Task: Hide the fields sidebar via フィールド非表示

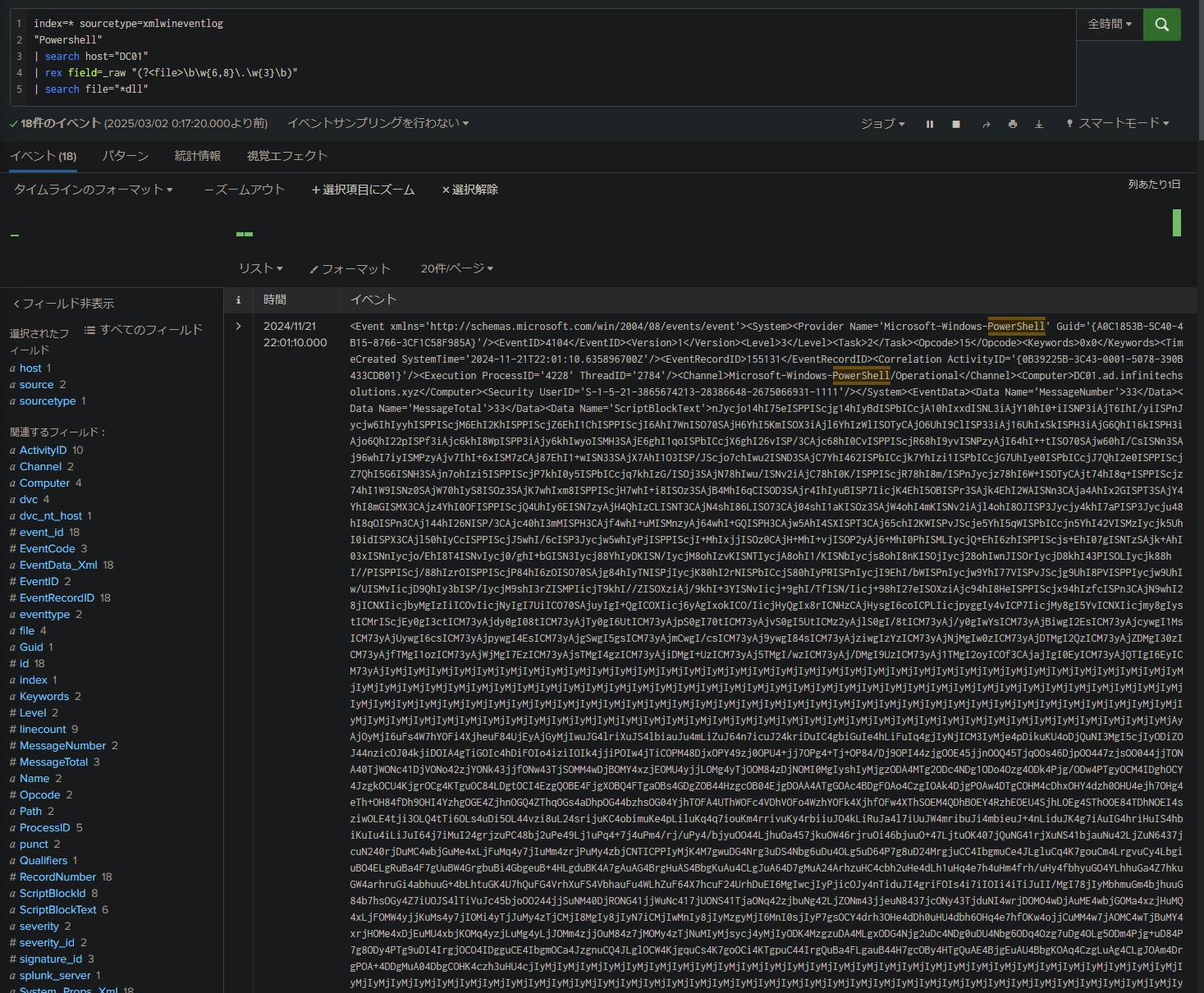Action: [x=64, y=304]
